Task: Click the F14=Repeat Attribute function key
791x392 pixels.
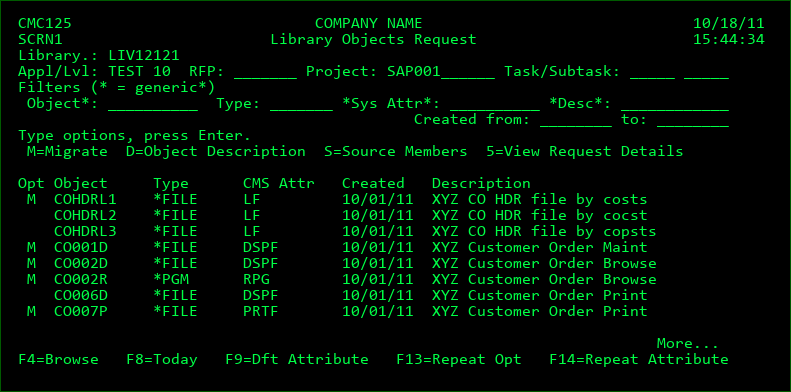Action: pyautogui.click(x=639, y=360)
